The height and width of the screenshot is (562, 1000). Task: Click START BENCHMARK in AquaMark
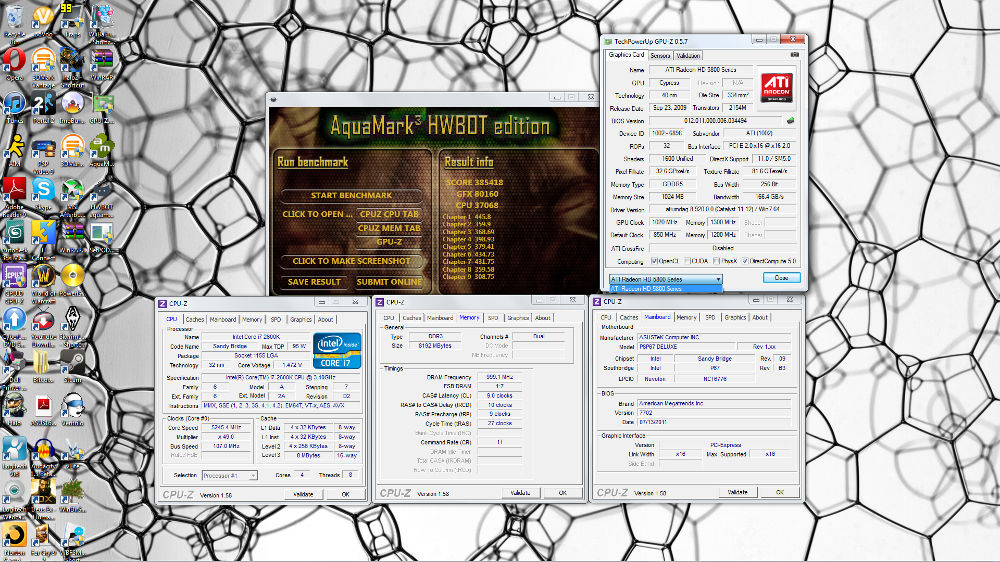351,195
